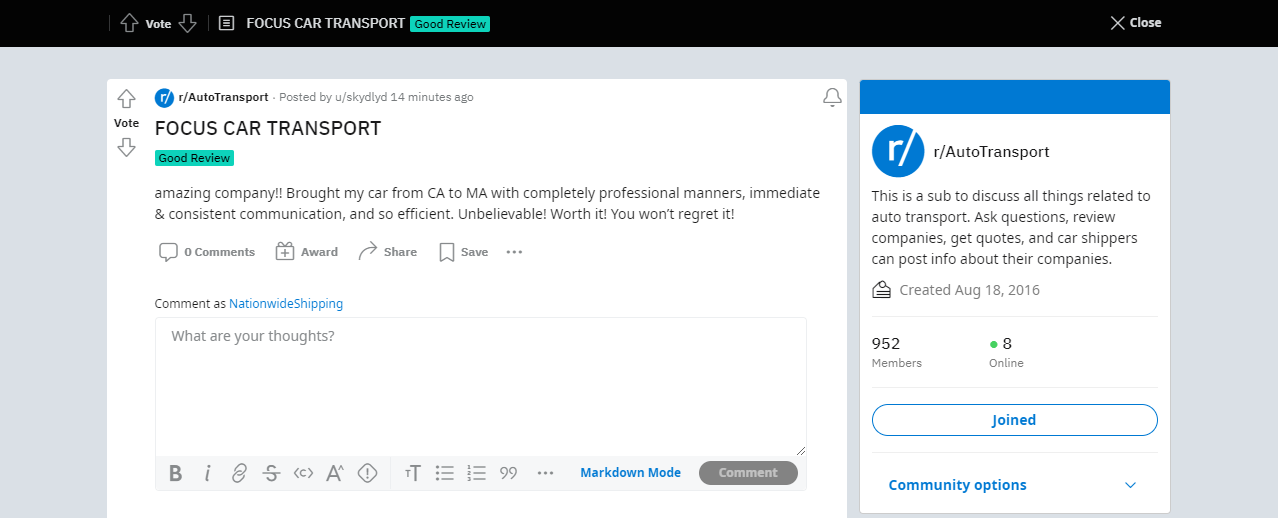Screen dimensions: 1278x518
Task: Open NationwideShipping profile link
Action: (x=286, y=304)
